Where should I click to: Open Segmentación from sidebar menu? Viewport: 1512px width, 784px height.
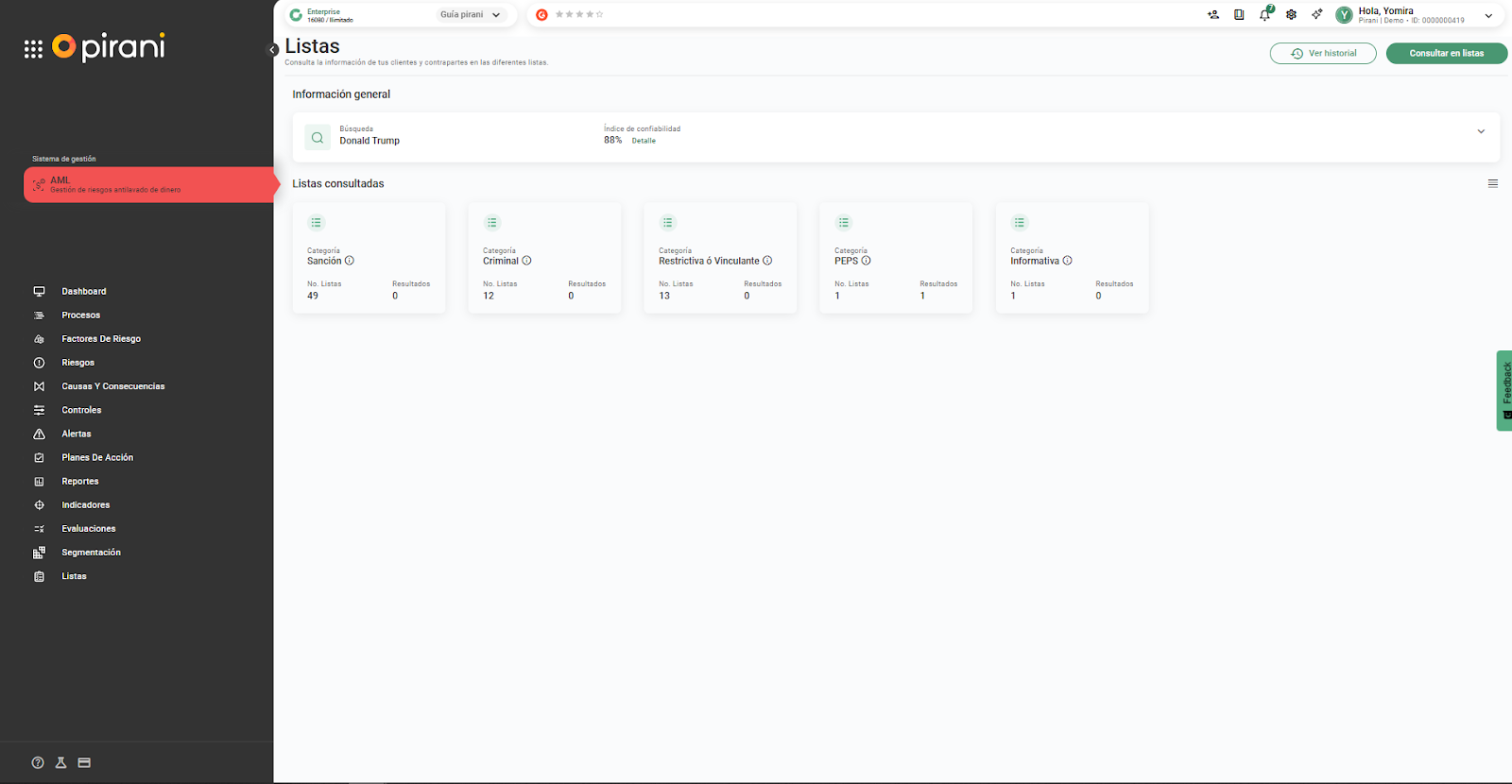(91, 553)
